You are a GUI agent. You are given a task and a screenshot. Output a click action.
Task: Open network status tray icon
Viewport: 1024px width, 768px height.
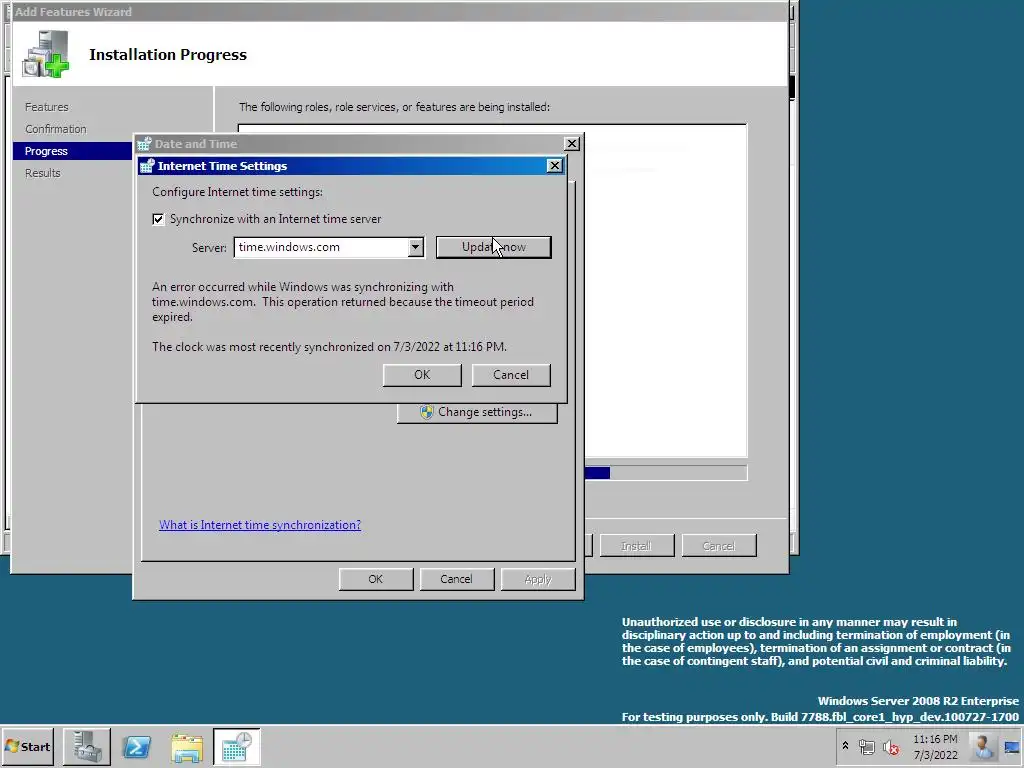pos(867,746)
